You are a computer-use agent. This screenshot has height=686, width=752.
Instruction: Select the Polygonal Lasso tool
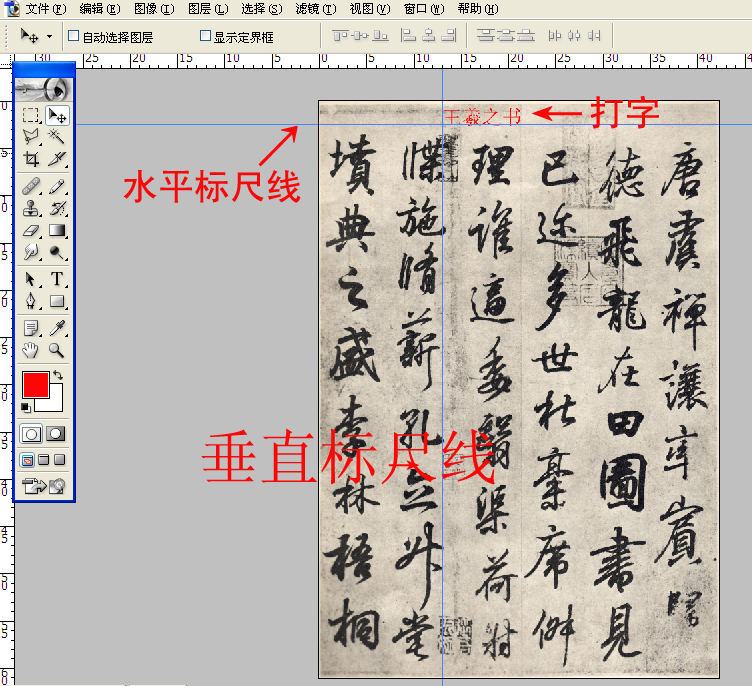tap(31, 137)
